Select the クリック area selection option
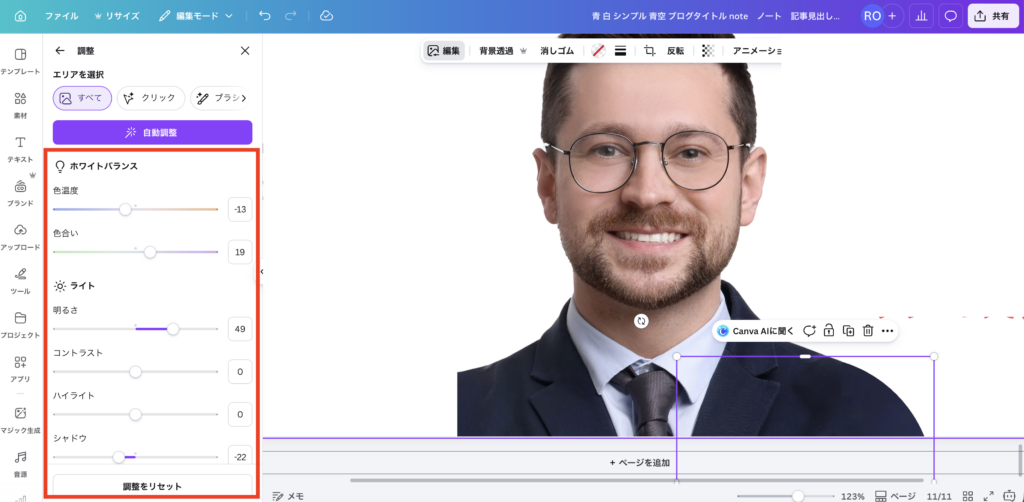The width and height of the screenshot is (1024, 502). pos(150,98)
